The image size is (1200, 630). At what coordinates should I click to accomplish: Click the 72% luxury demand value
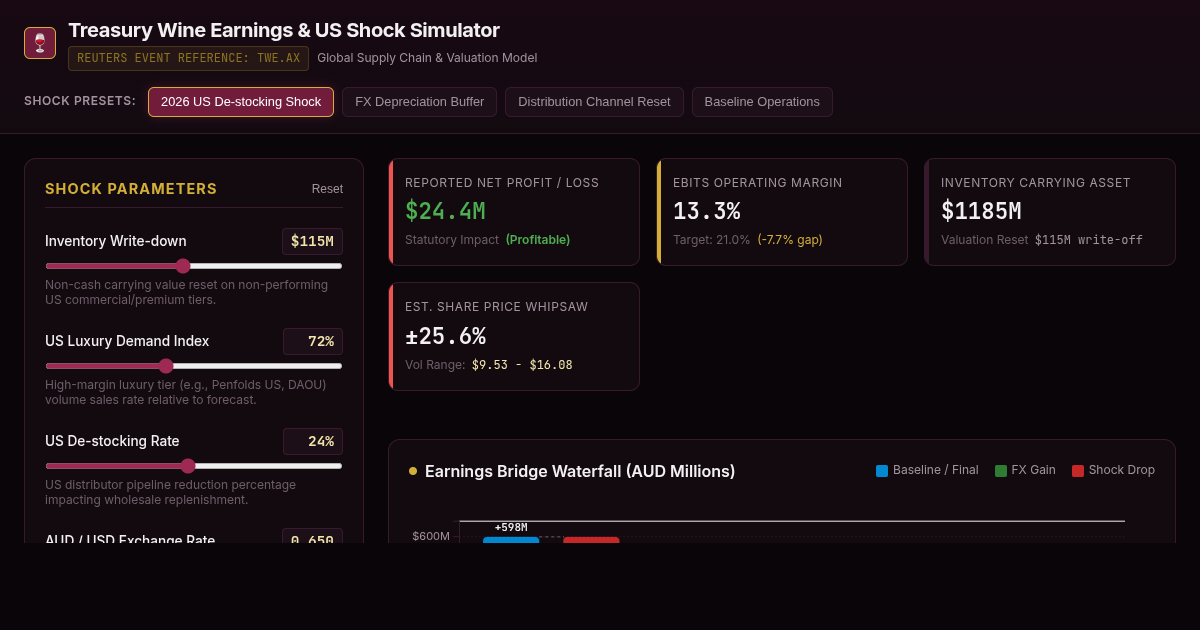pyautogui.click(x=313, y=341)
